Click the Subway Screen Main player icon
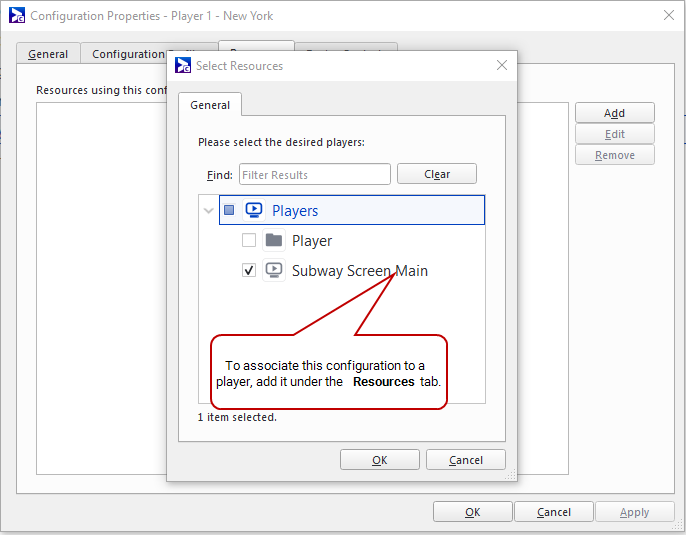Screen dimensions: 686x535 (x=274, y=270)
